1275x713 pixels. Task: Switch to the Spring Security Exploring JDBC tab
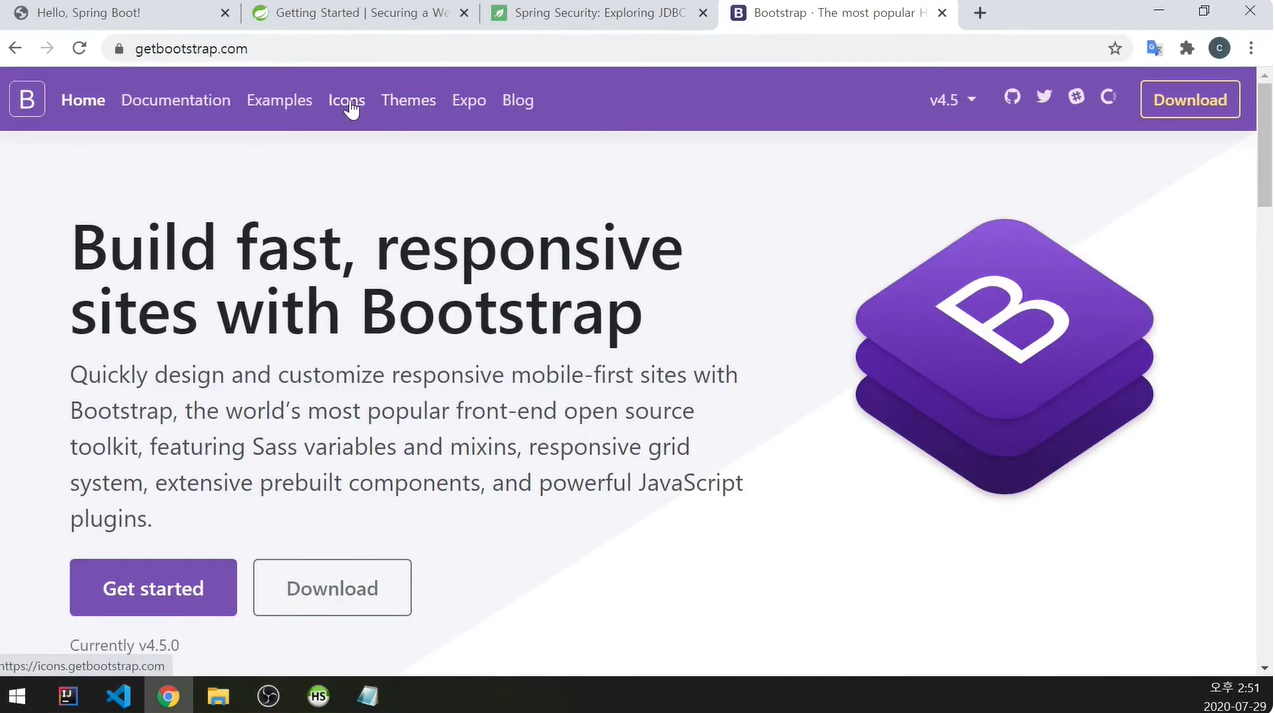[x=598, y=13]
